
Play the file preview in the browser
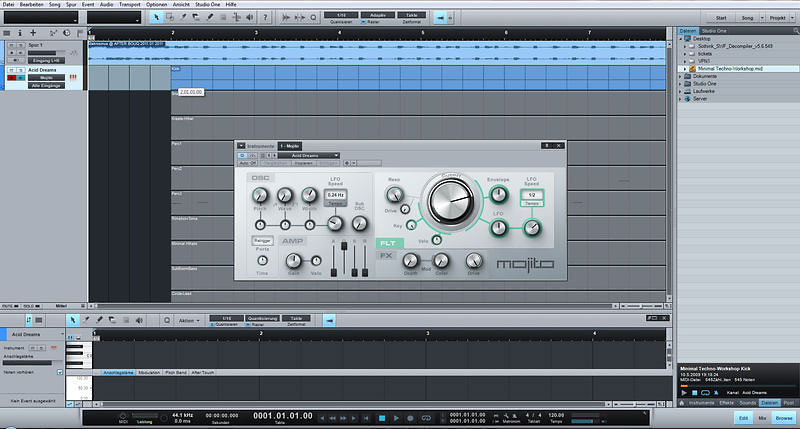pos(684,392)
